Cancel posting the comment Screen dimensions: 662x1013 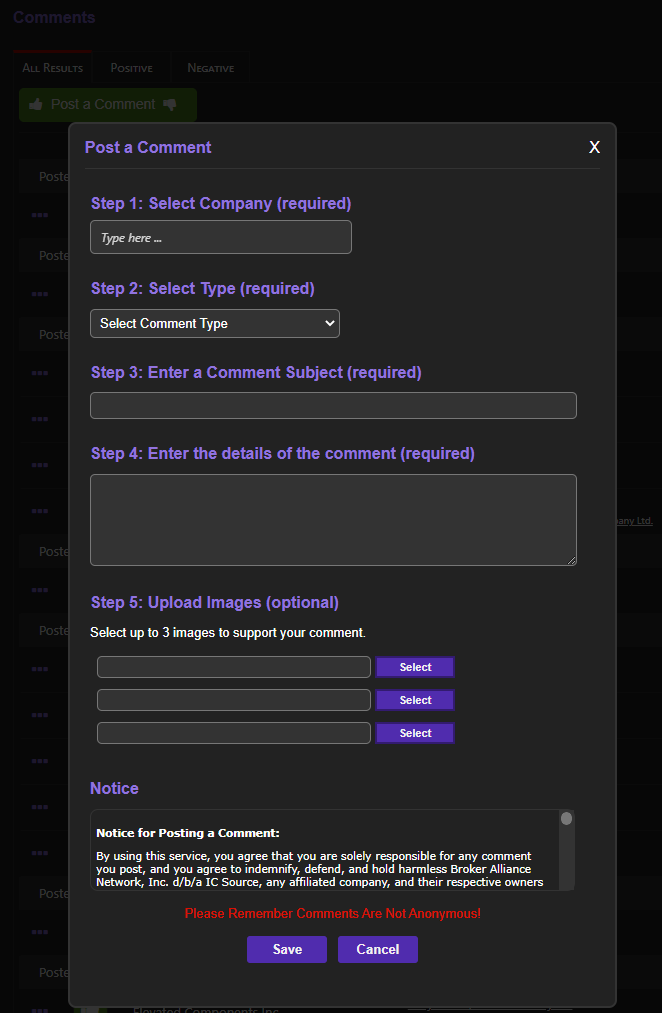(378, 950)
